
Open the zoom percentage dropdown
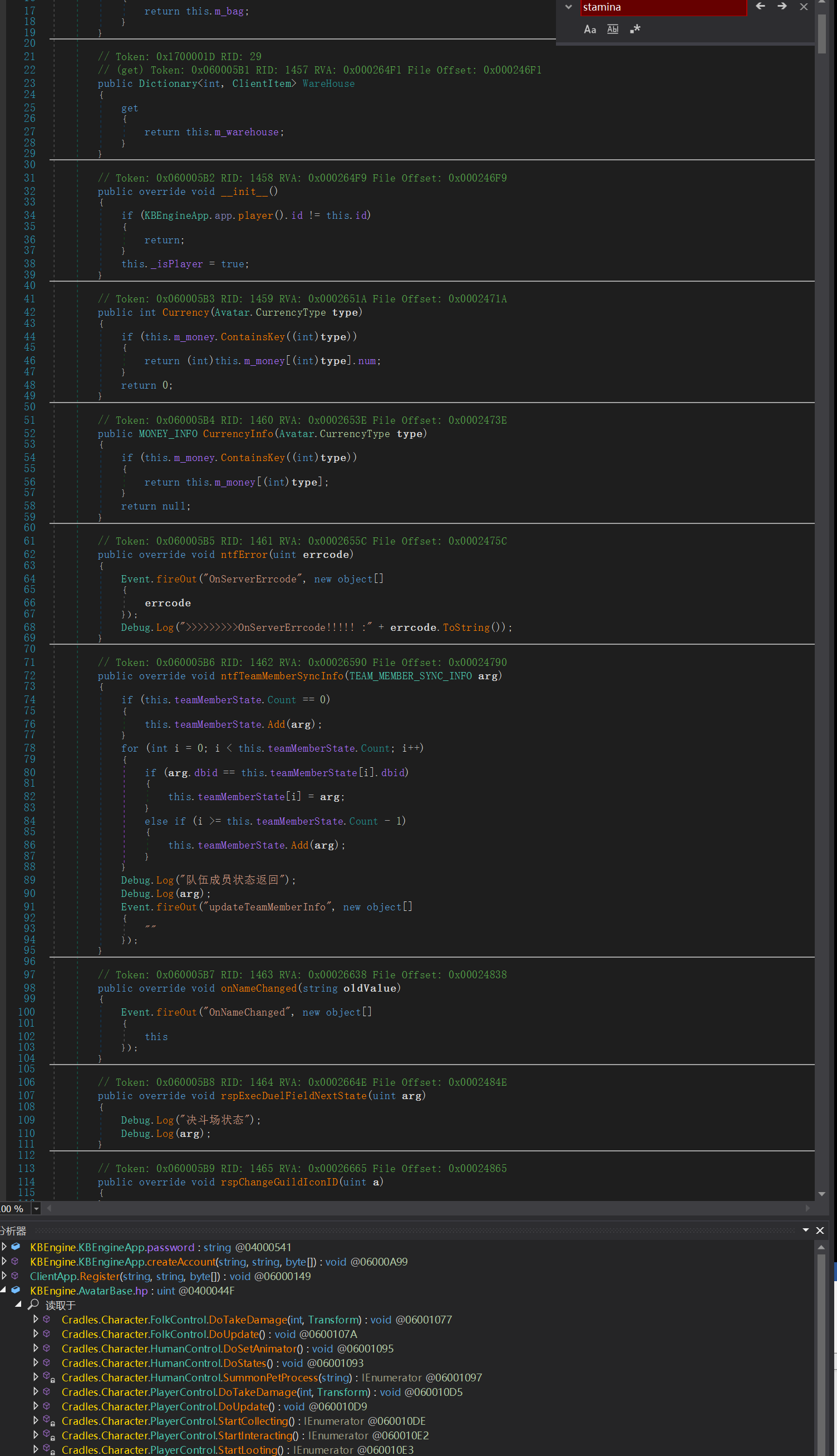pos(36,1209)
